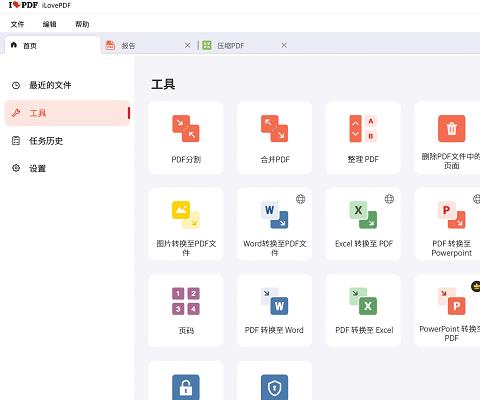Open the image to PDF tool icon
Image resolution: width=480 pixels, height=400 pixels.
(186, 214)
